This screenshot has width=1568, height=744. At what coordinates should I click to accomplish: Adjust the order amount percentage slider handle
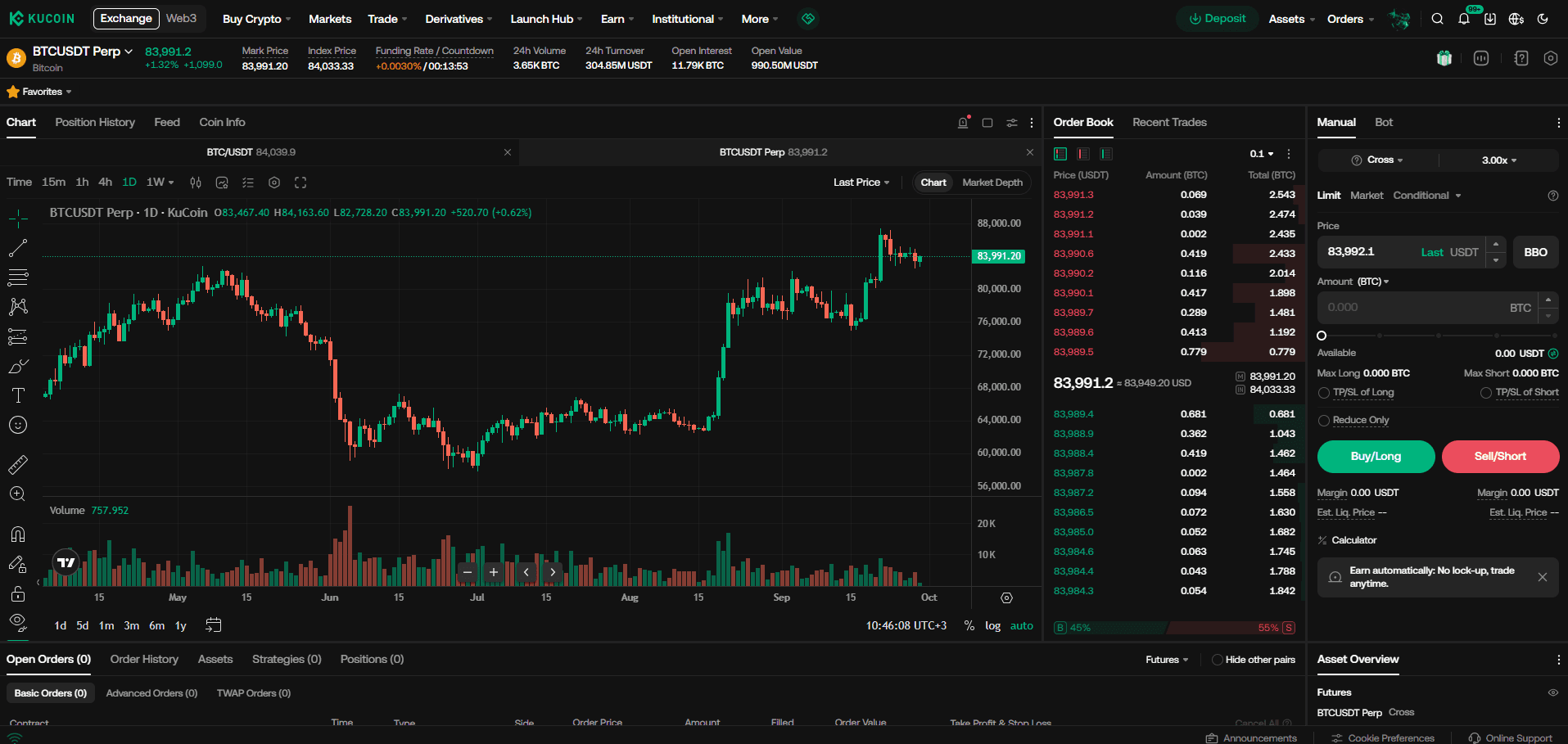point(1322,336)
